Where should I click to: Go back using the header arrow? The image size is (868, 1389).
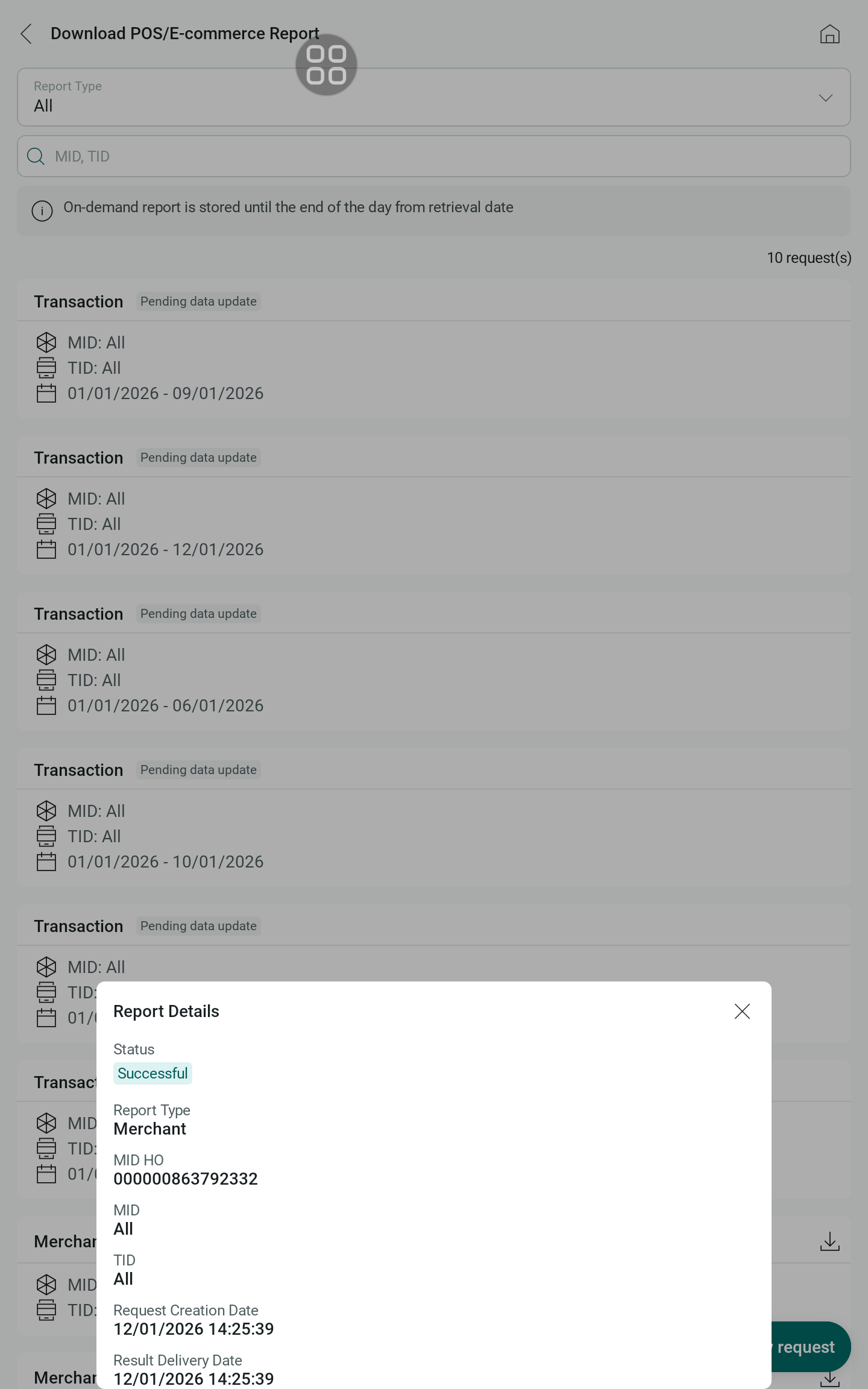[x=27, y=34]
